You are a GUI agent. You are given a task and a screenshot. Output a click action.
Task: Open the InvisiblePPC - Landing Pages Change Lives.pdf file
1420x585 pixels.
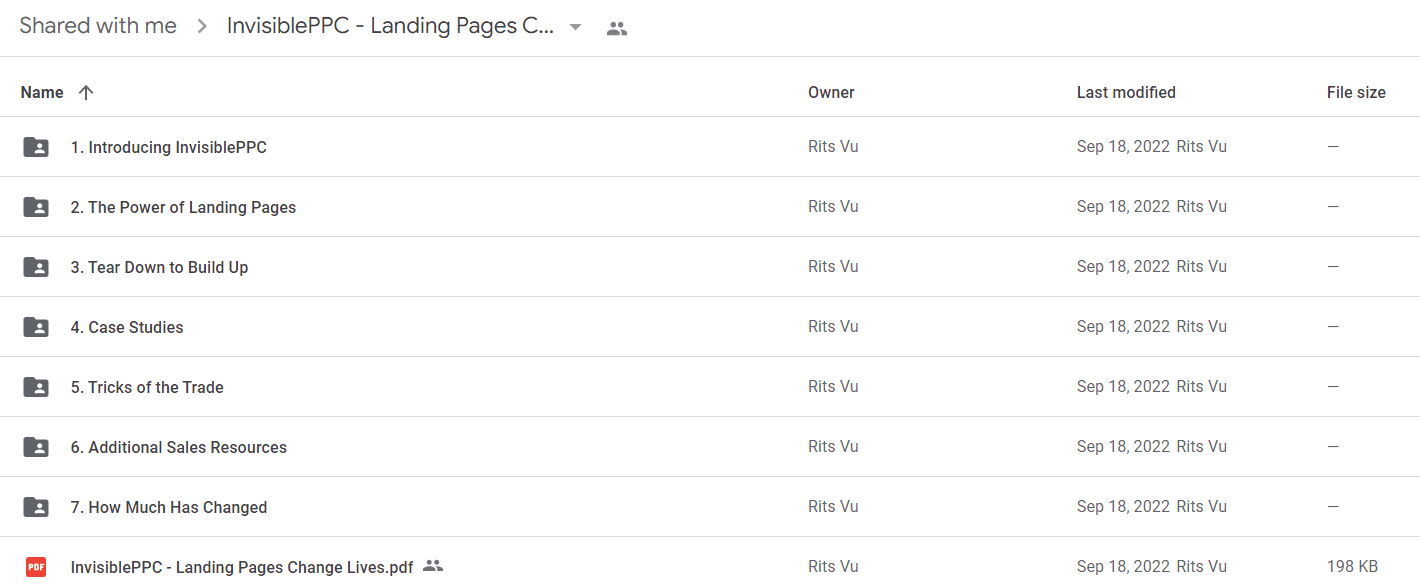pos(242,567)
